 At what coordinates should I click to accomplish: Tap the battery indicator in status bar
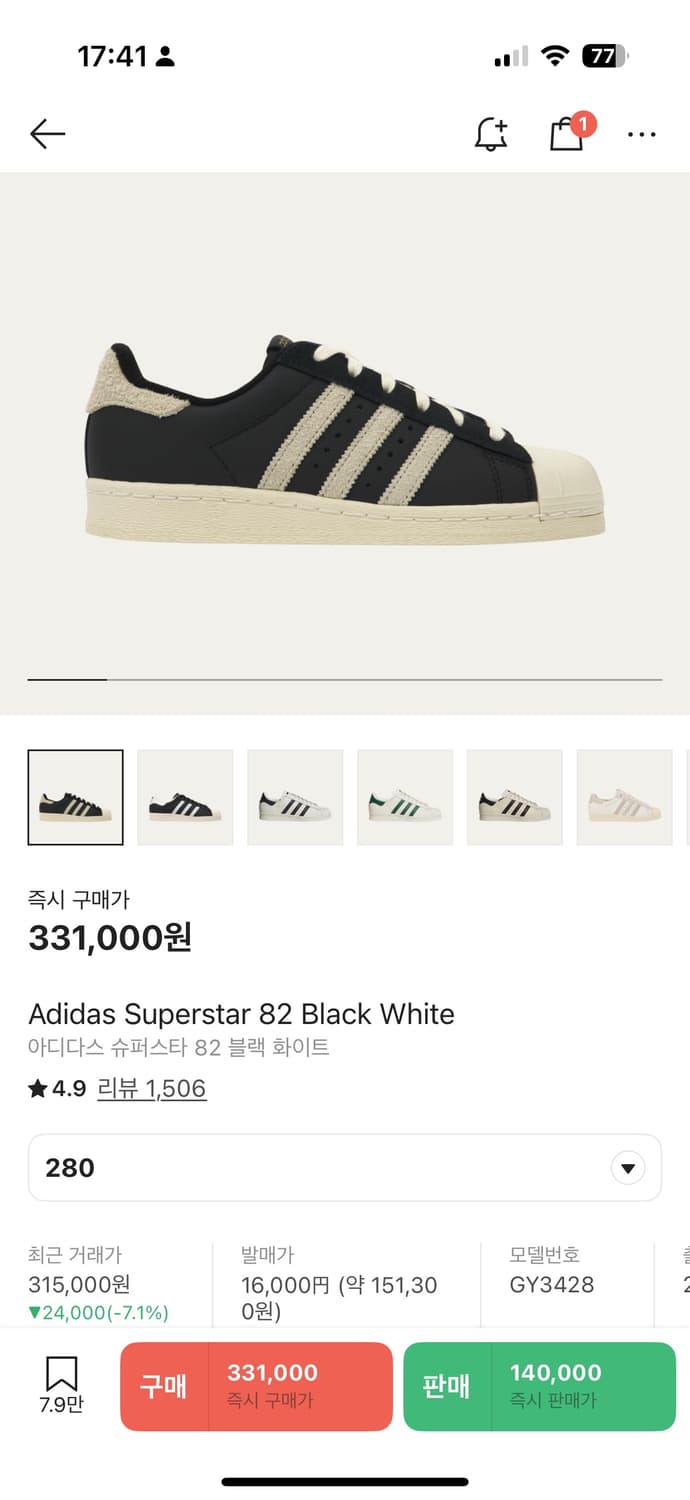(604, 57)
